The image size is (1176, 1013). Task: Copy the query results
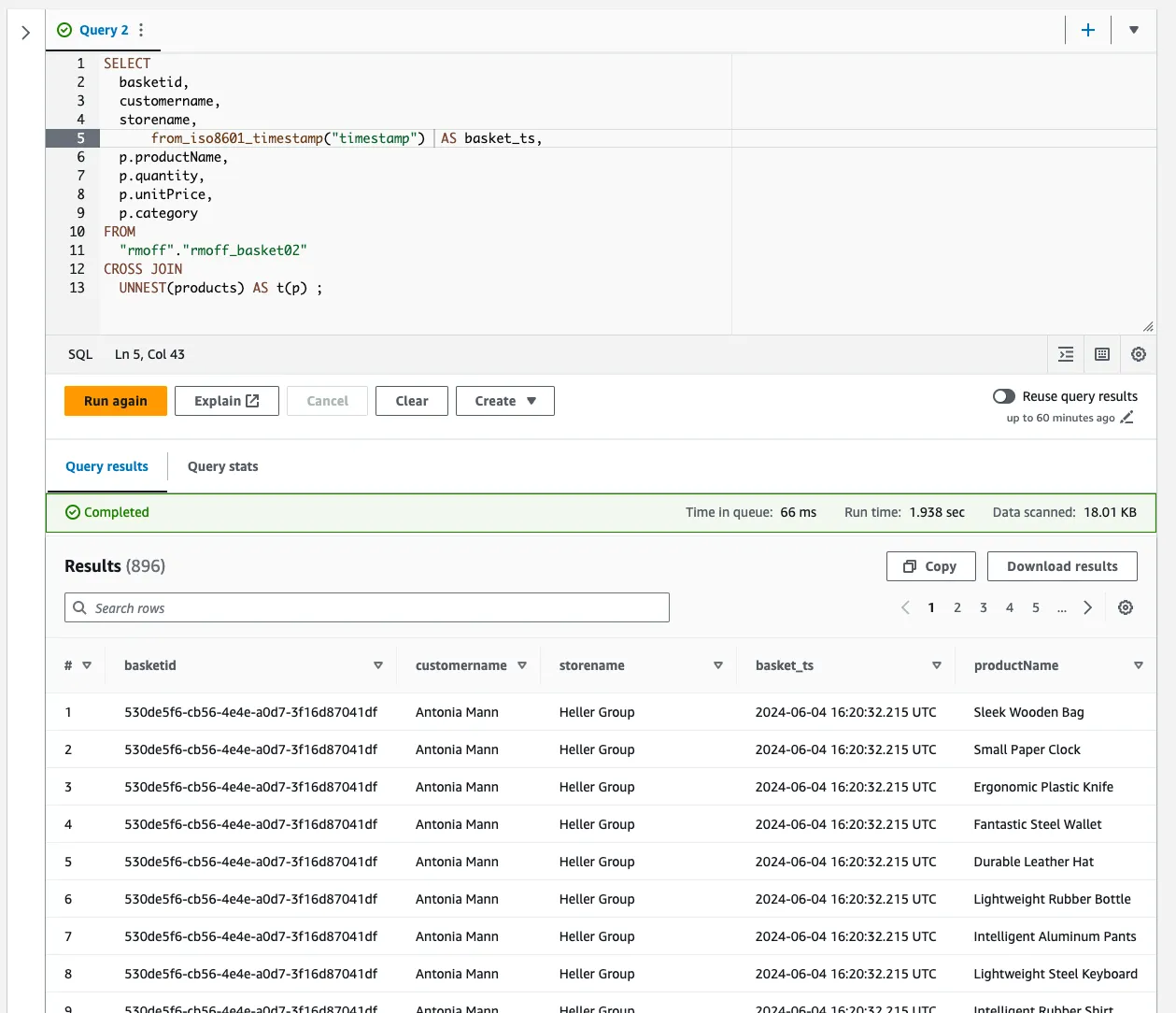pyautogui.click(x=930, y=566)
